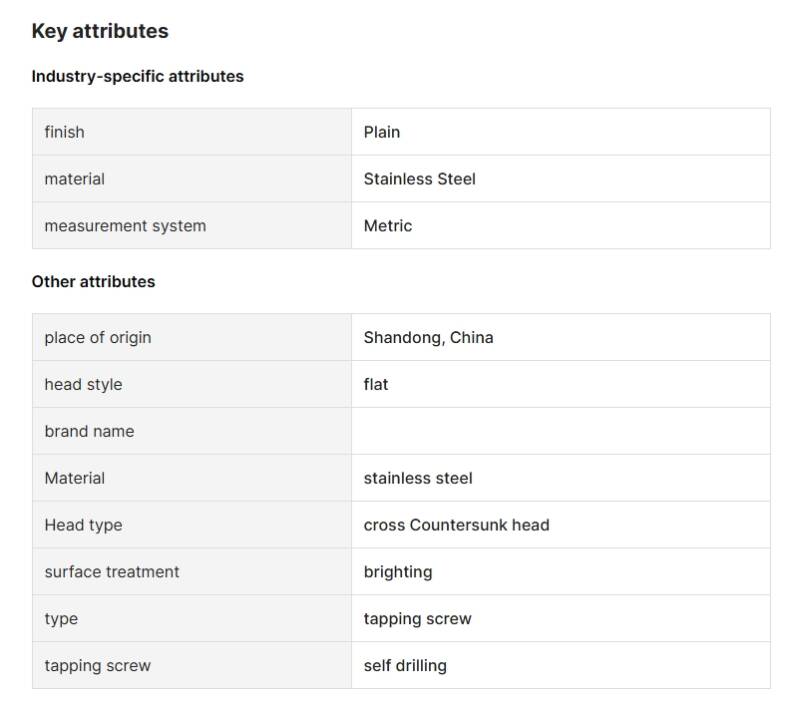Click the Key attributes heading
Viewport: 800px width, 709px height.
pyautogui.click(x=100, y=31)
